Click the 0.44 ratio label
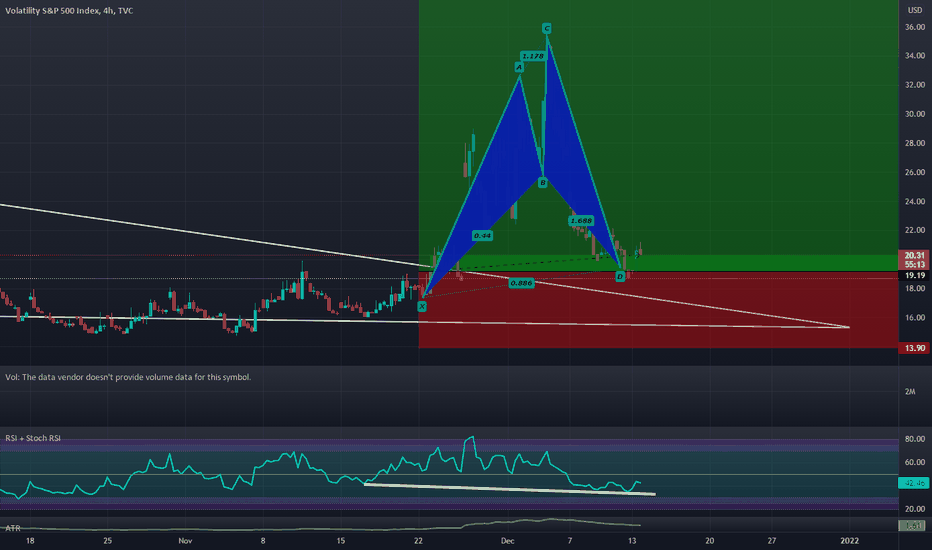 [482, 235]
